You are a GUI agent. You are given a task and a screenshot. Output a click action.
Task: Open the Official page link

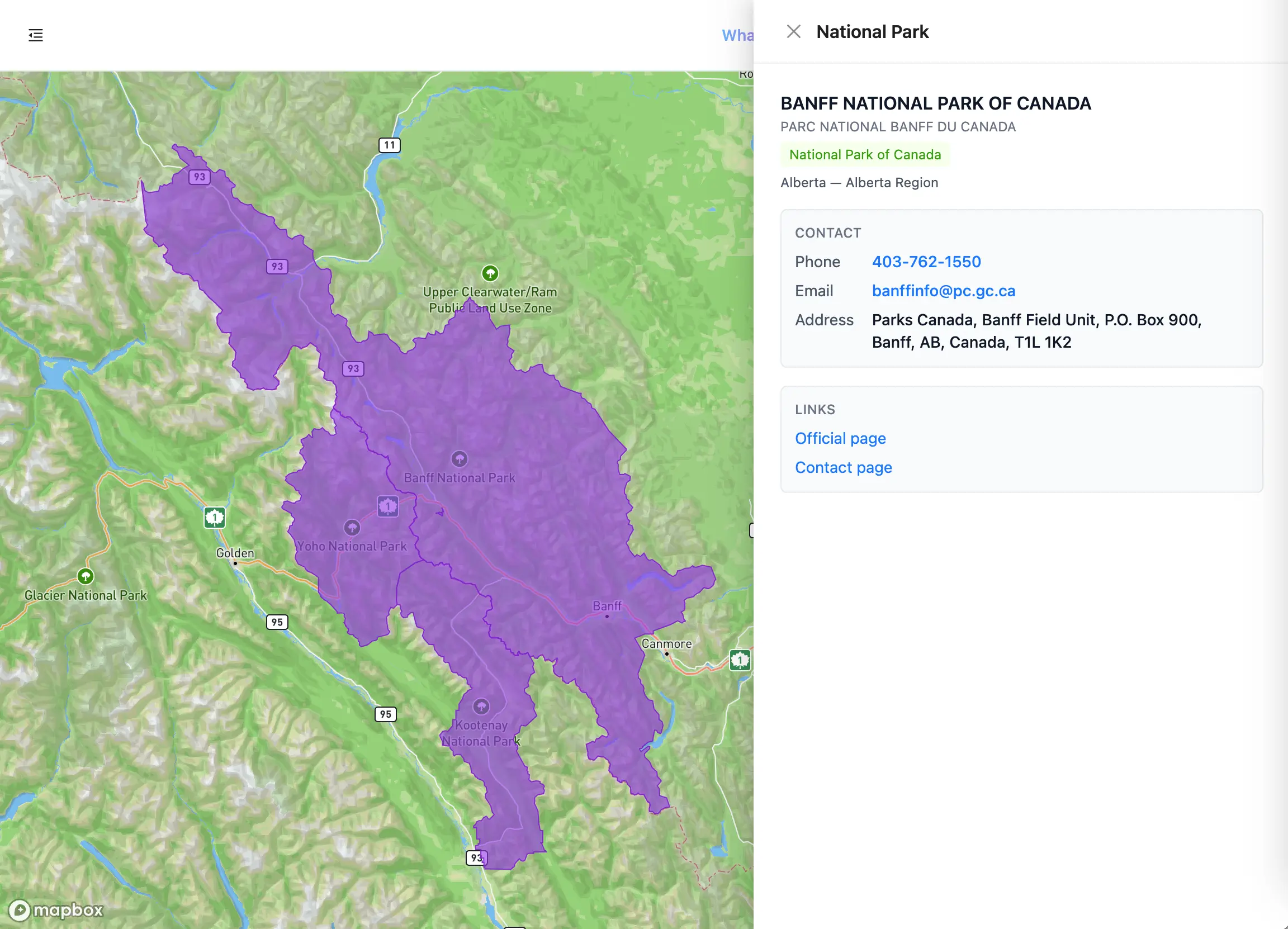click(840, 438)
